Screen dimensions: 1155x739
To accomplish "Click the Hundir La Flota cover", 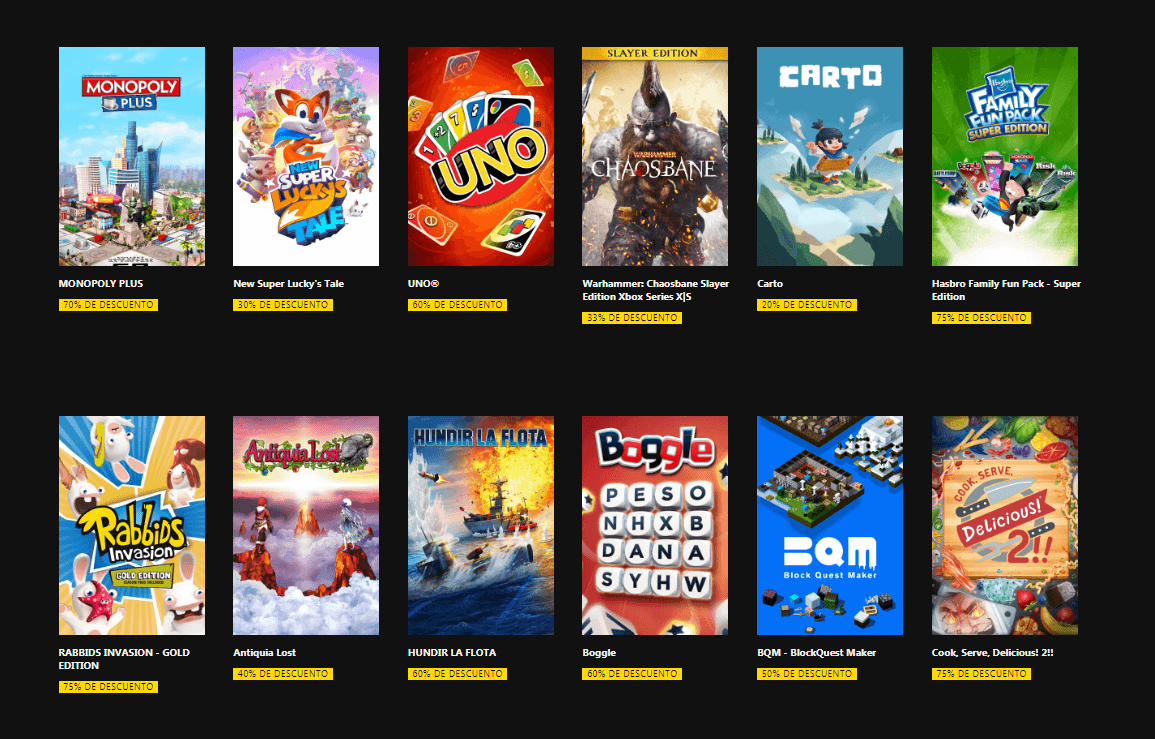I will click(x=481, y=525).
